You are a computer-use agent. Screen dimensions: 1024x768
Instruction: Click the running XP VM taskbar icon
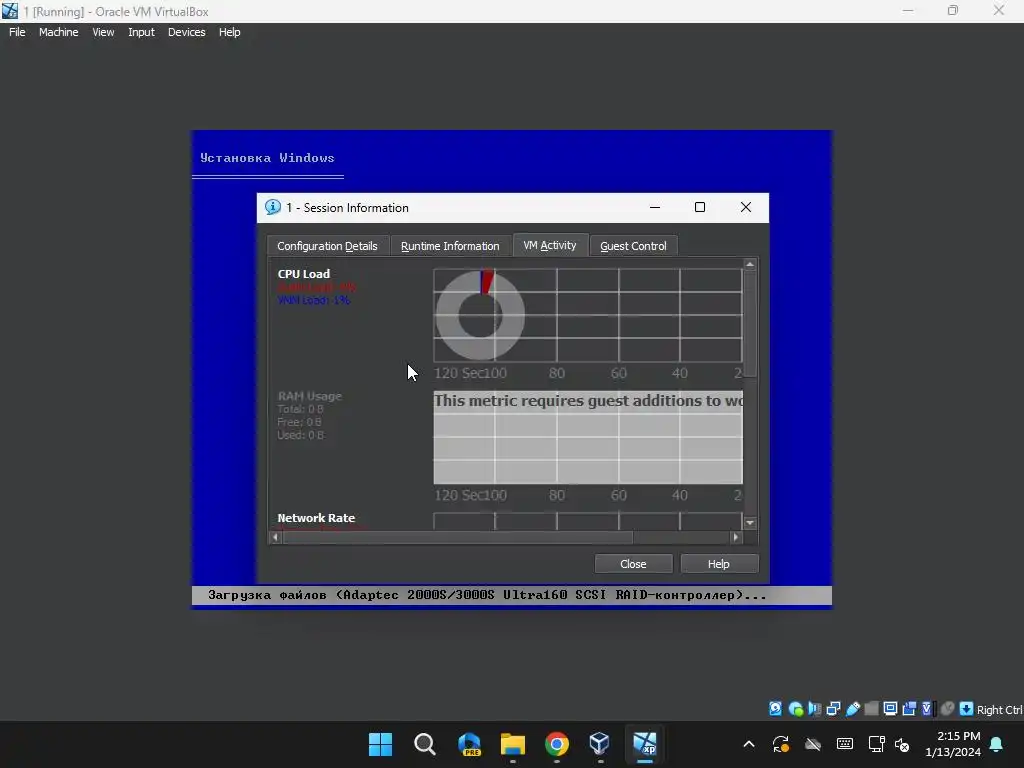(645, 744)
